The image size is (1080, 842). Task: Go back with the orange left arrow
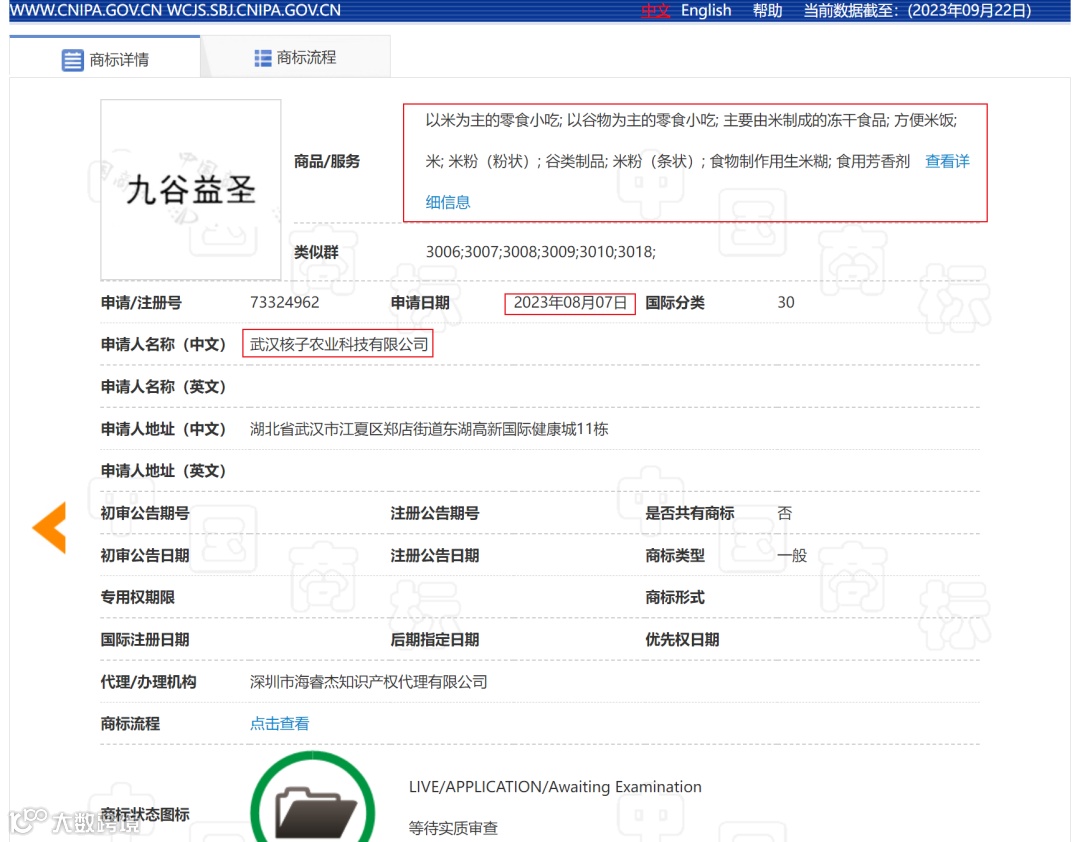click(x=50, y=527)
